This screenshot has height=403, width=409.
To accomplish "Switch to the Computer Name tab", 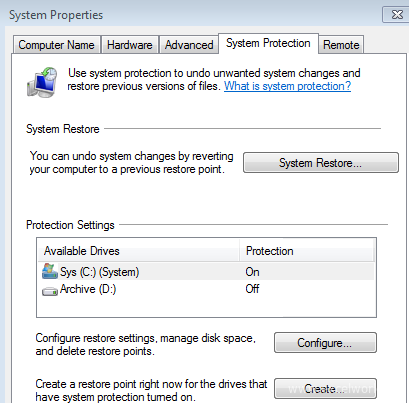I will pos(56,45).
